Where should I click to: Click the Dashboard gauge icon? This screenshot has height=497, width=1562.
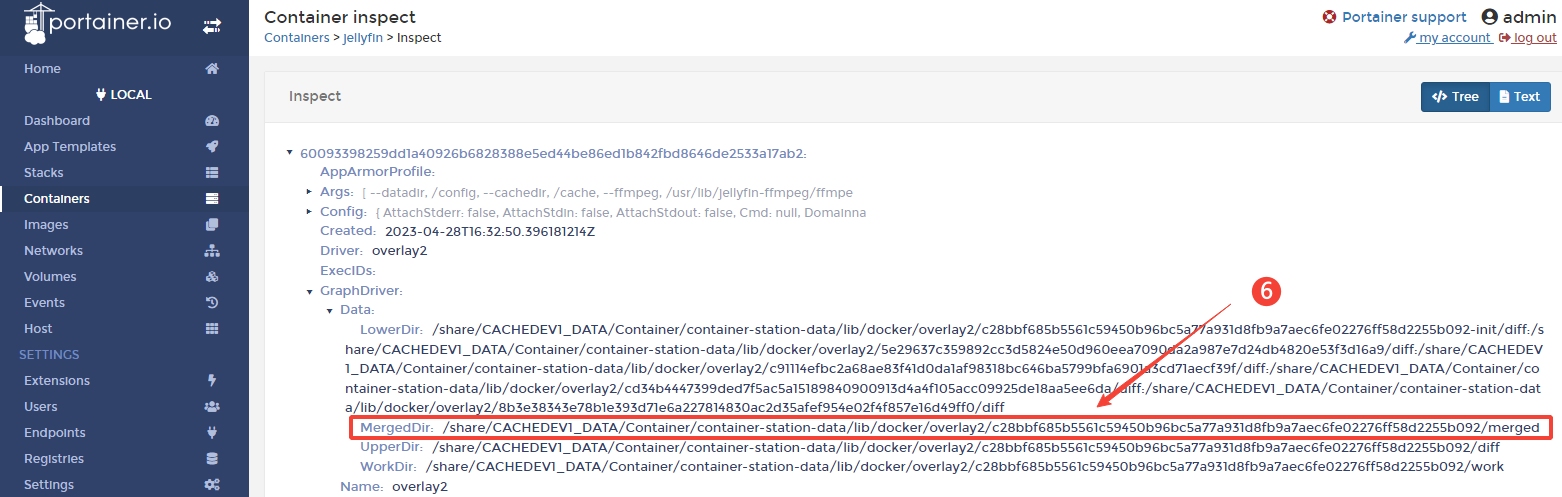click(212, 121)
